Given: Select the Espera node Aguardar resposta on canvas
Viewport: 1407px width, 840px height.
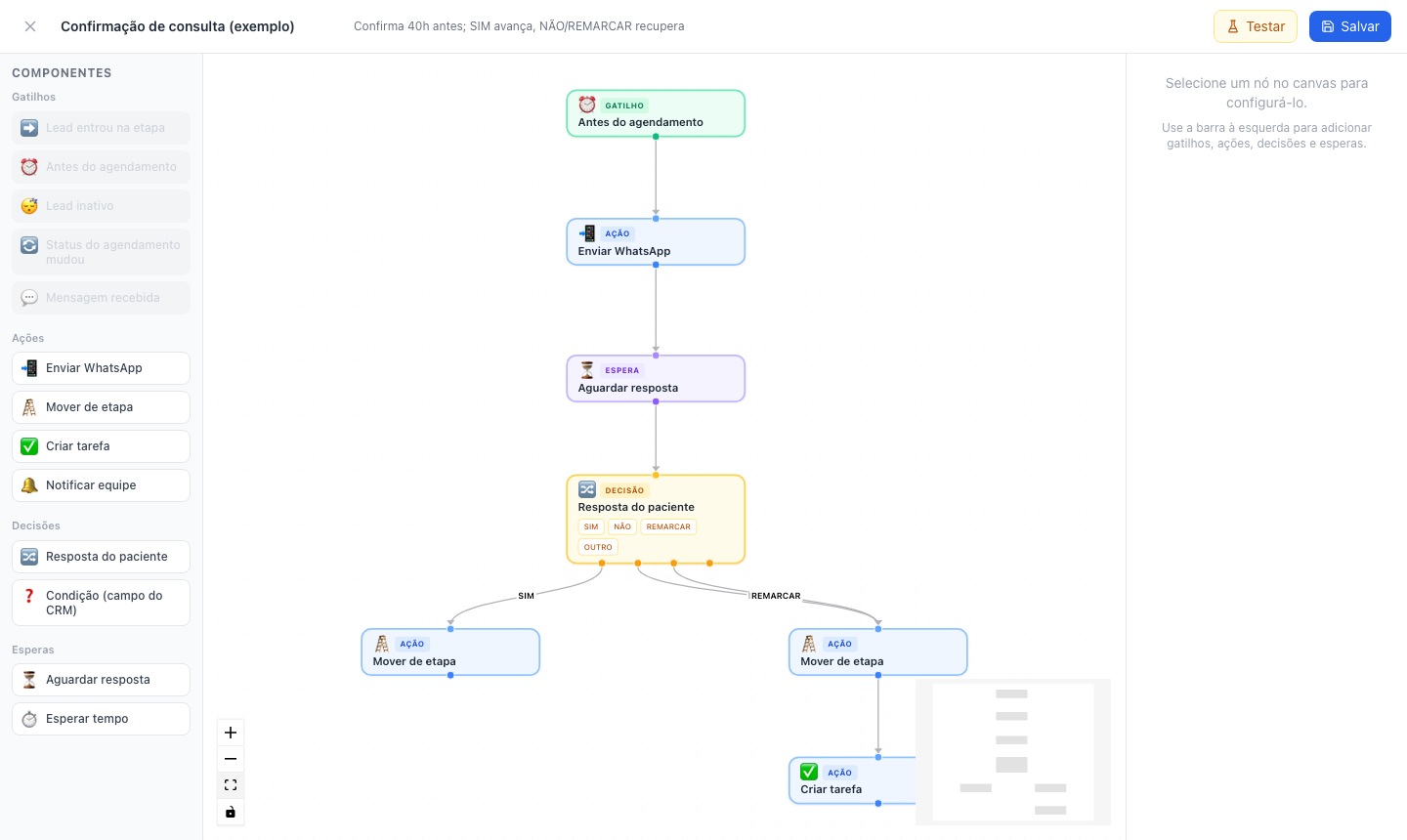Looking at the screenshot, I should 656,379.
